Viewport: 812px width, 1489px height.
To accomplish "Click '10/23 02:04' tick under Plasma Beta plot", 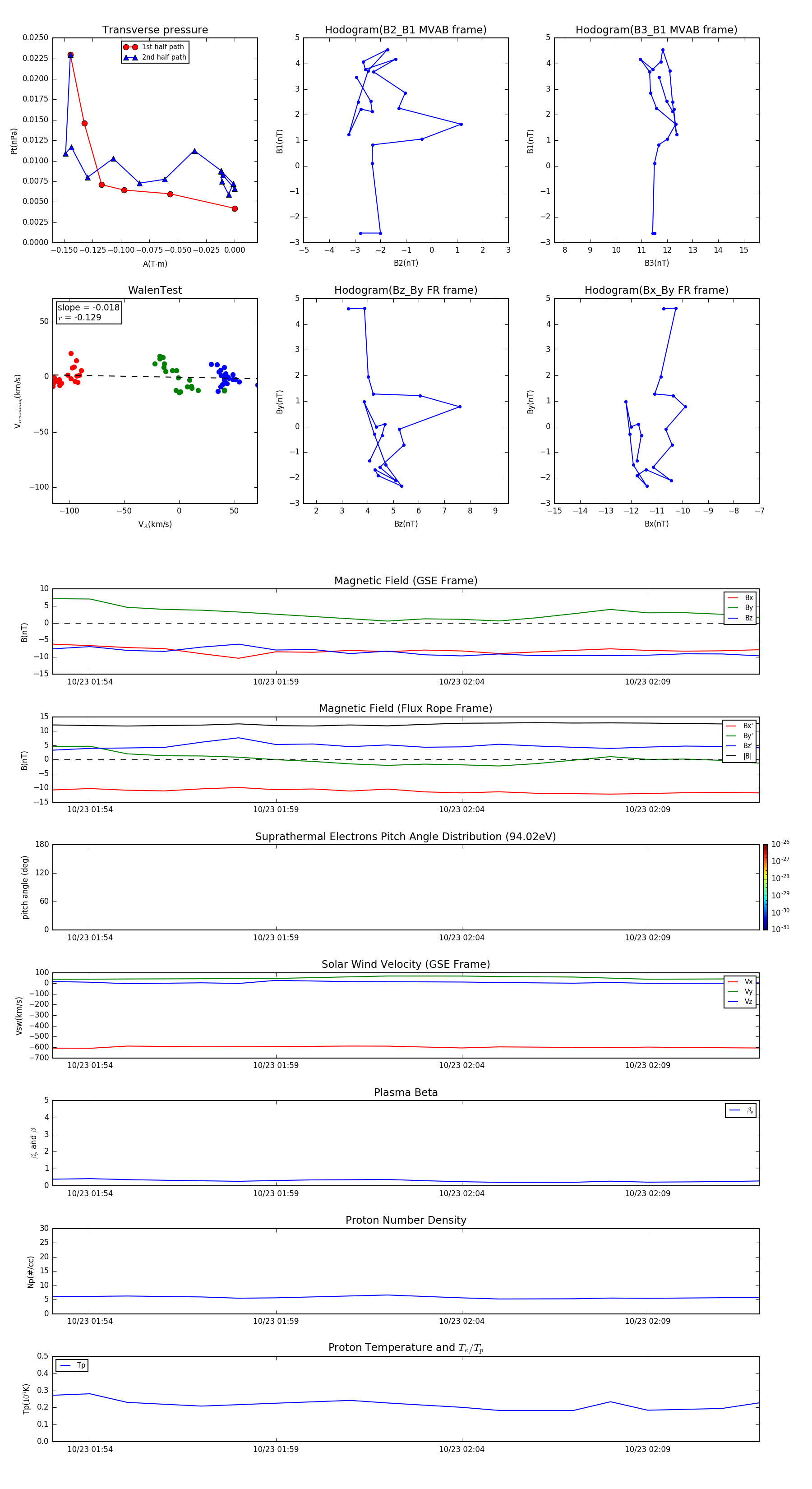I will coord(461,1193).
